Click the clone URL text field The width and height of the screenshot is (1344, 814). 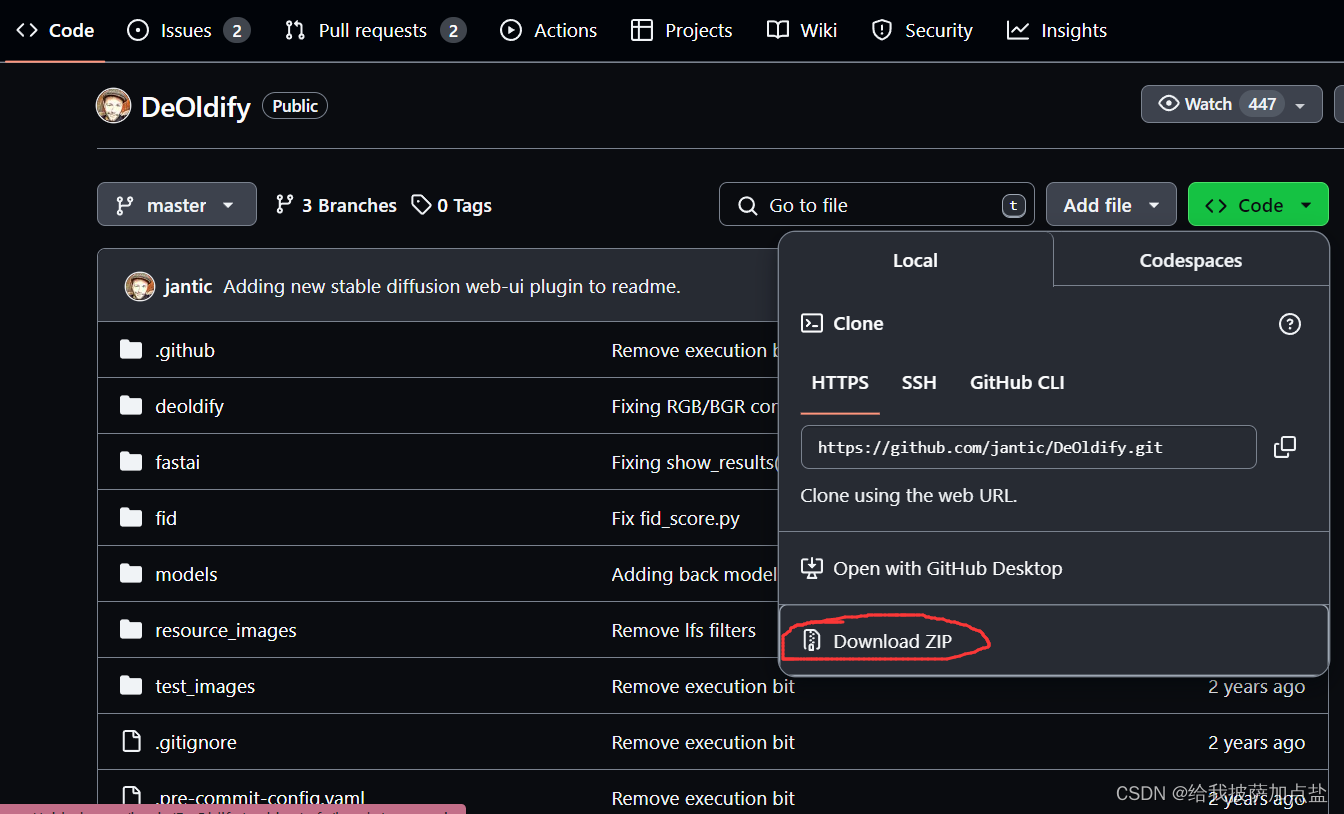[1028, 447]
